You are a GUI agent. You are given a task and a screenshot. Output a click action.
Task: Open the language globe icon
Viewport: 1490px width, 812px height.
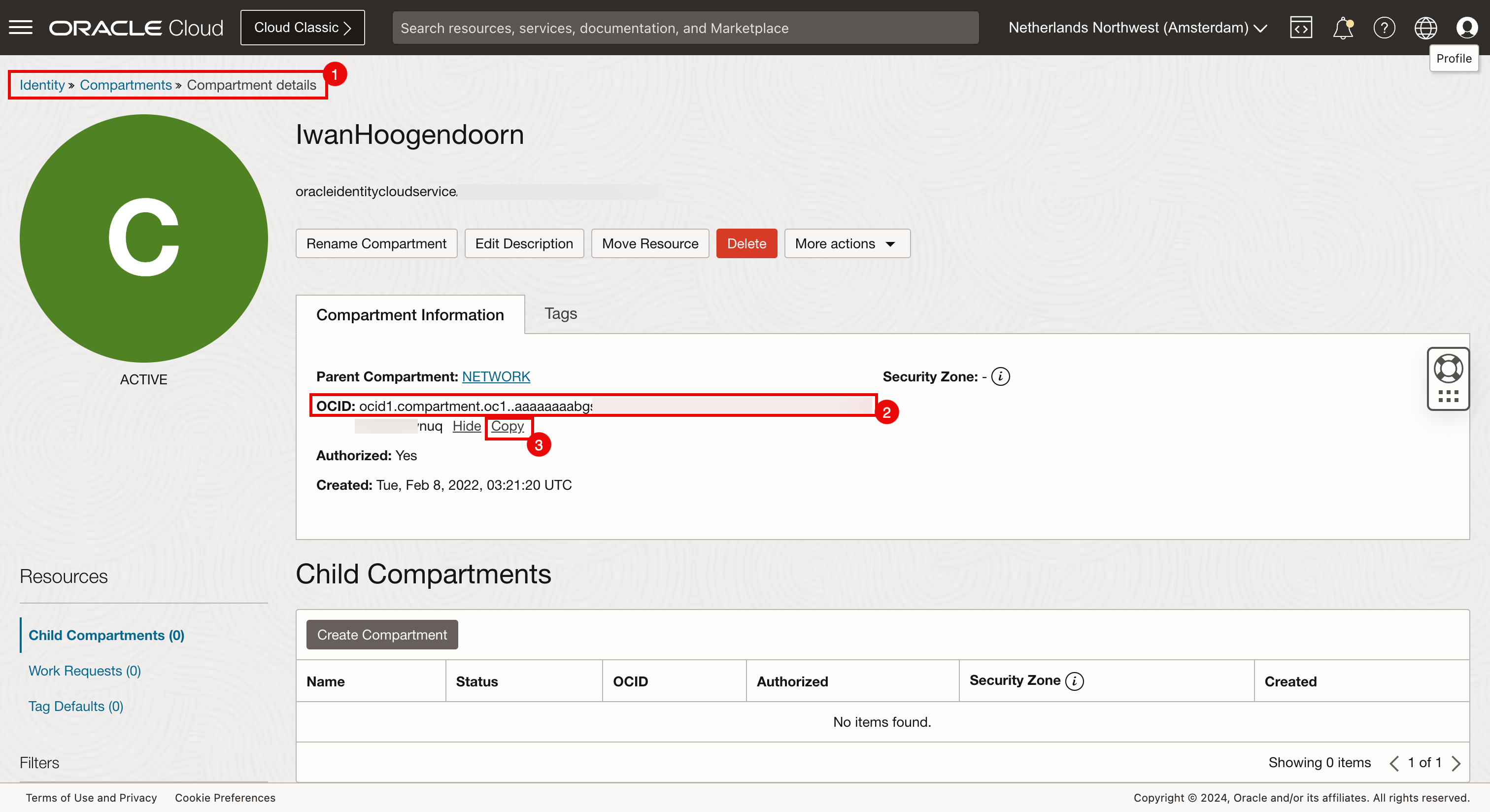click(1425, 27)
